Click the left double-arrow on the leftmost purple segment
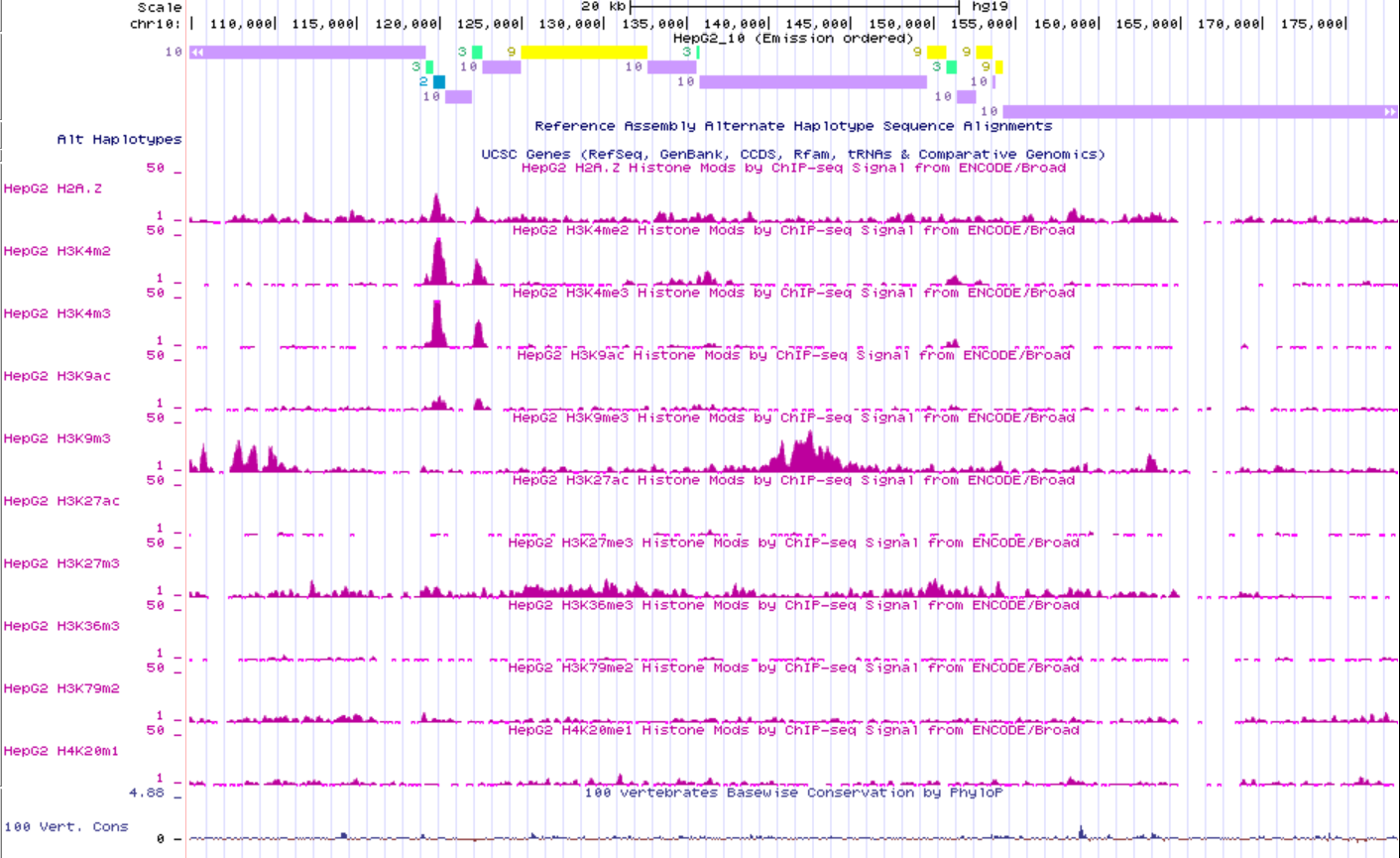 197,53
